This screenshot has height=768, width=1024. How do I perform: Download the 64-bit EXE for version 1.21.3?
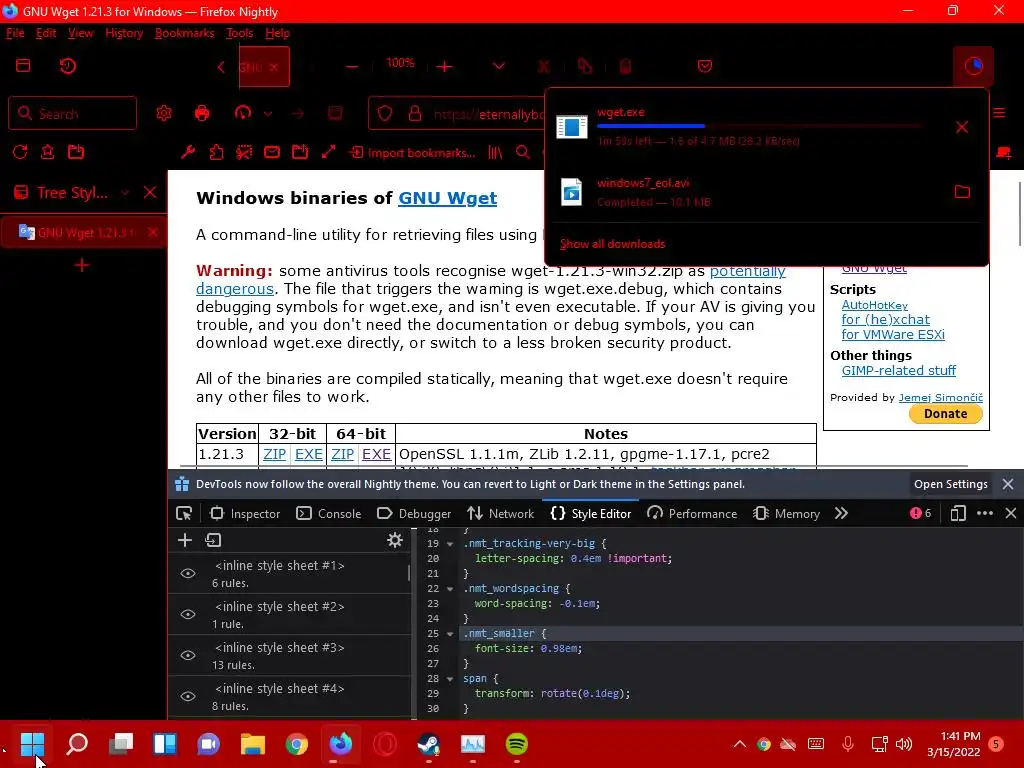[x=376, y=454]
